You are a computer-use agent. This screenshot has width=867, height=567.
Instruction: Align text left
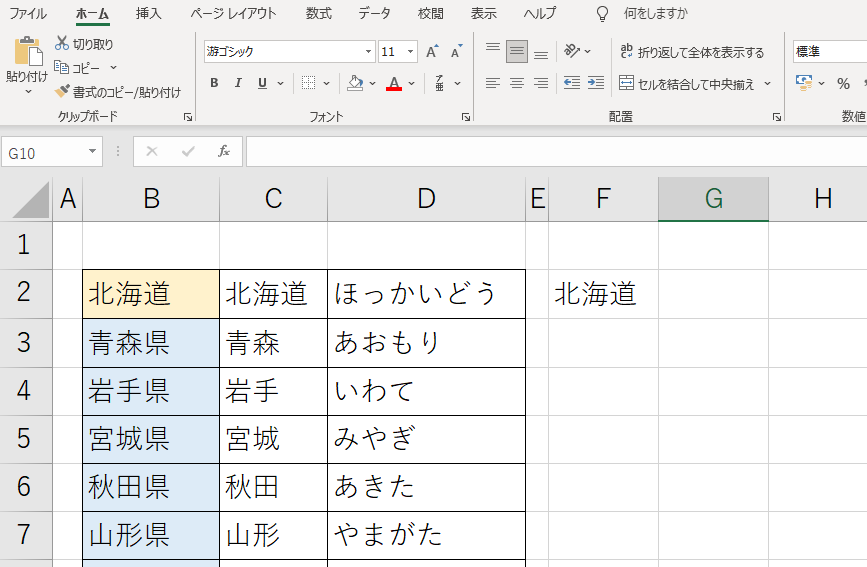click(493, 83)
